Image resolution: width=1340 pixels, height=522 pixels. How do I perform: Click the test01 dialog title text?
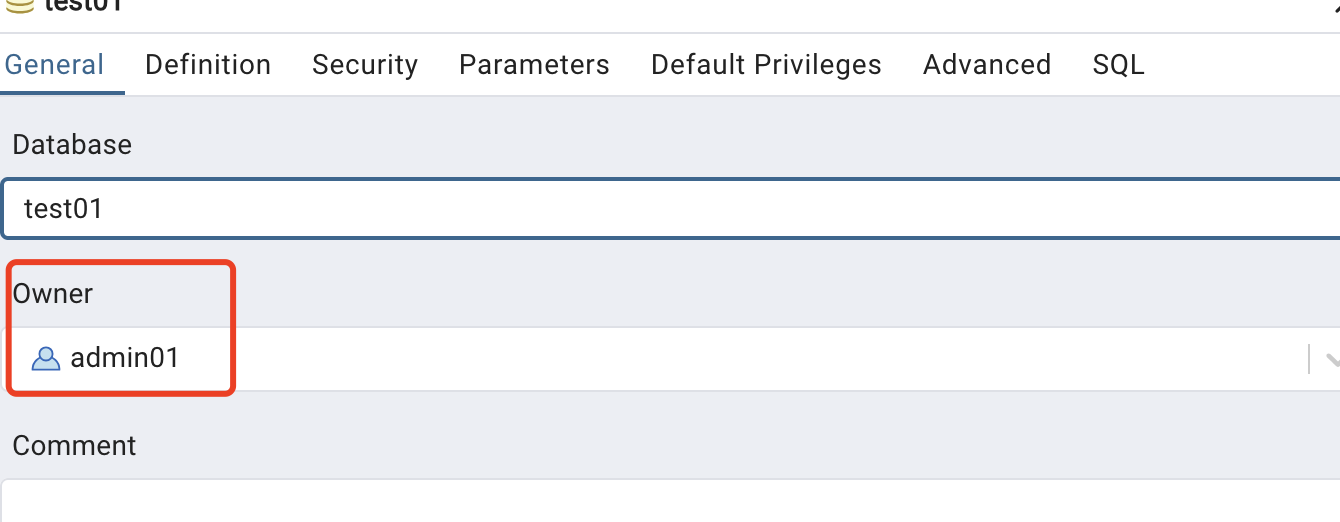coord(84,4)
